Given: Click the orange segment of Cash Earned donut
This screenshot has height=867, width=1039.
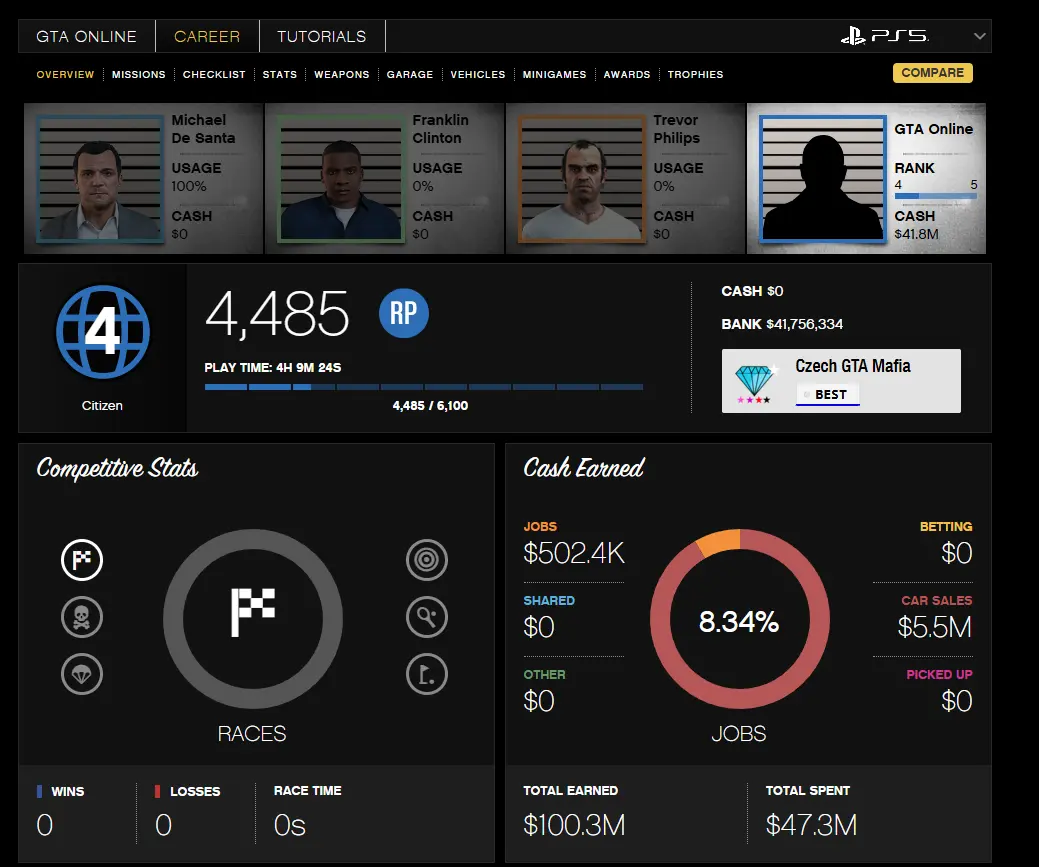Looking at the screenshot, I should coord(720,542).
